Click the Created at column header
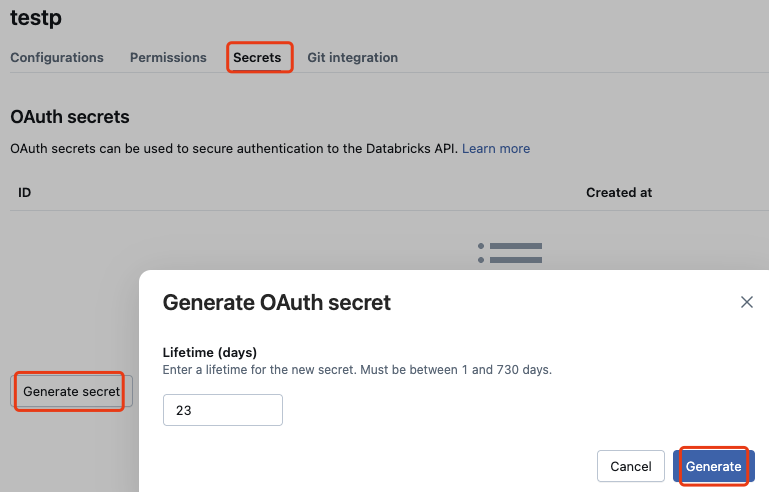Image resolution: width=769 pixels, height=492 pixels. (x=619, y=192)
